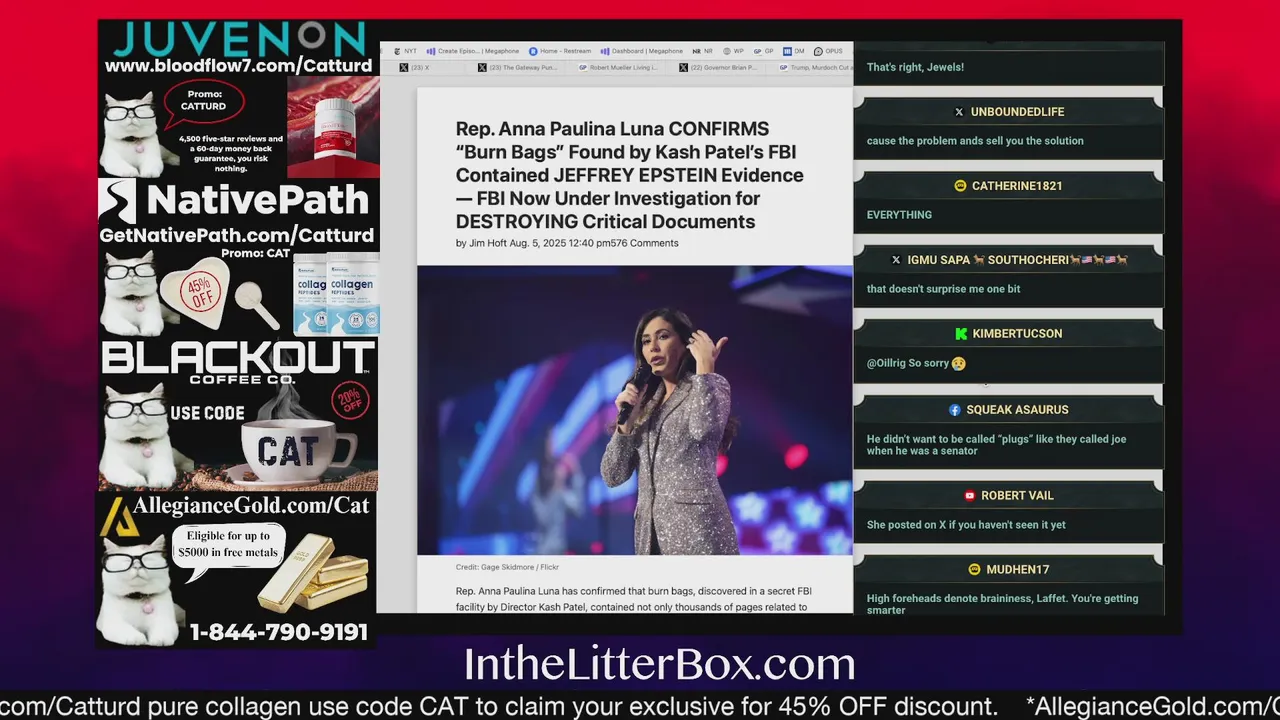
Task: Switch to the (23) X browser tab
Action: [x=414, y=68]
